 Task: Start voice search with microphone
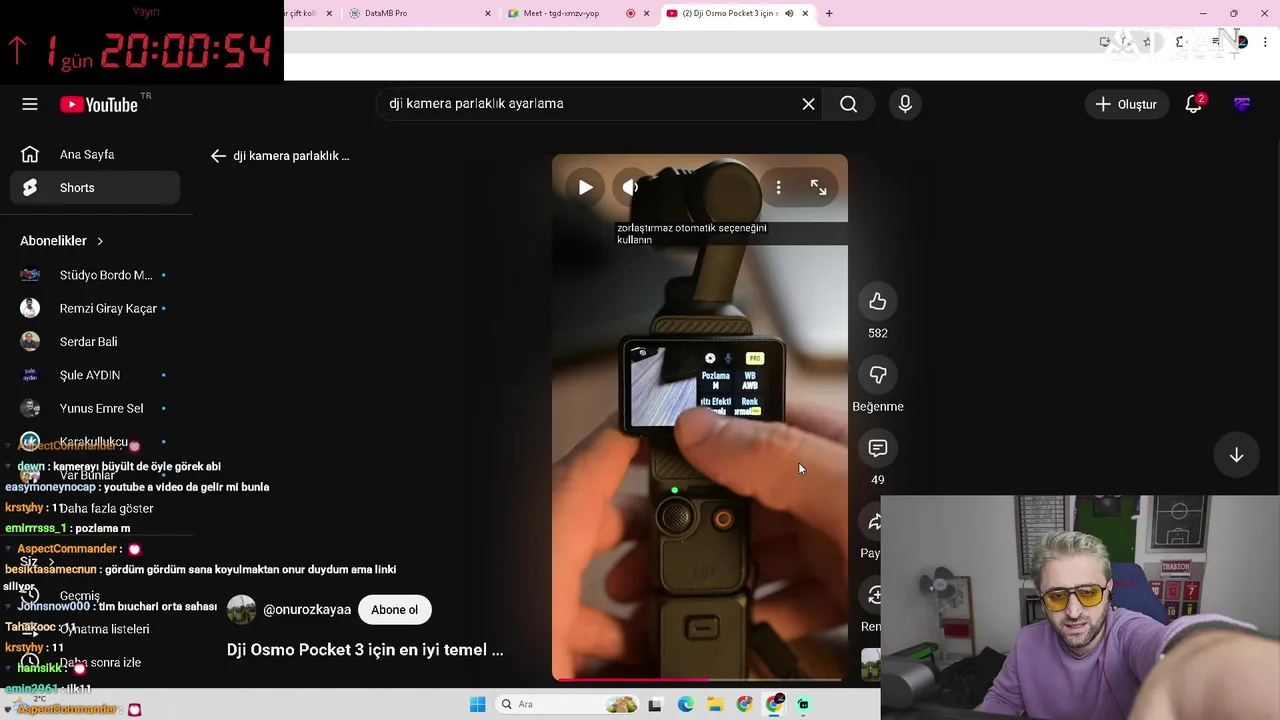(x=905, y=104)
